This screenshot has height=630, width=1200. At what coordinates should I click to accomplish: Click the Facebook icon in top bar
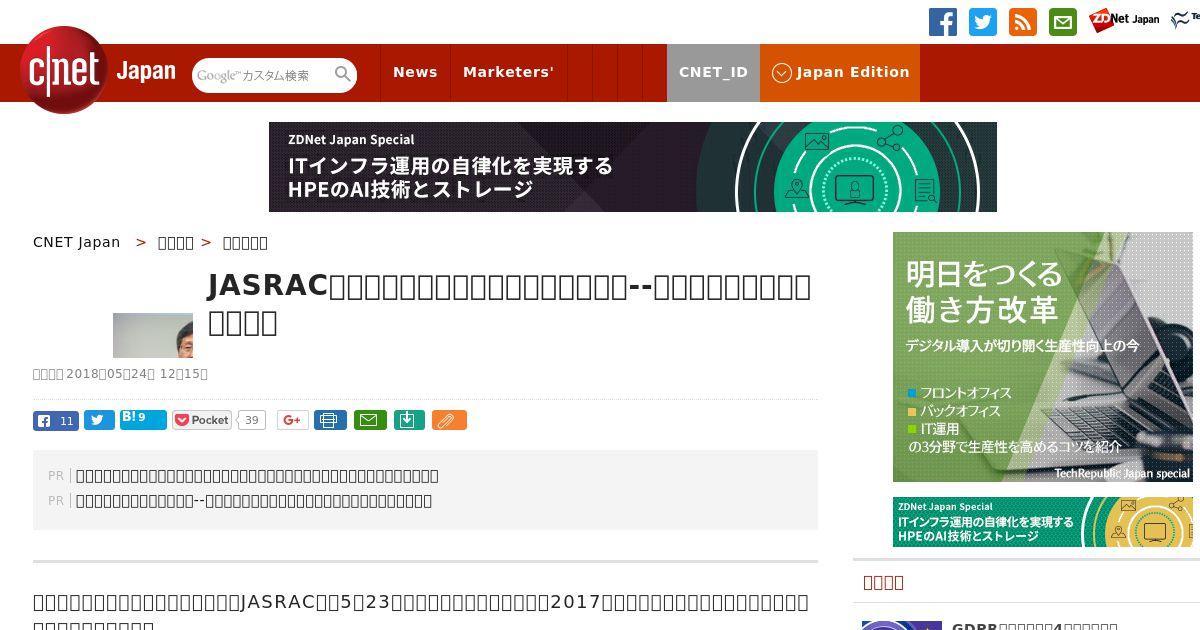[943, 22]
